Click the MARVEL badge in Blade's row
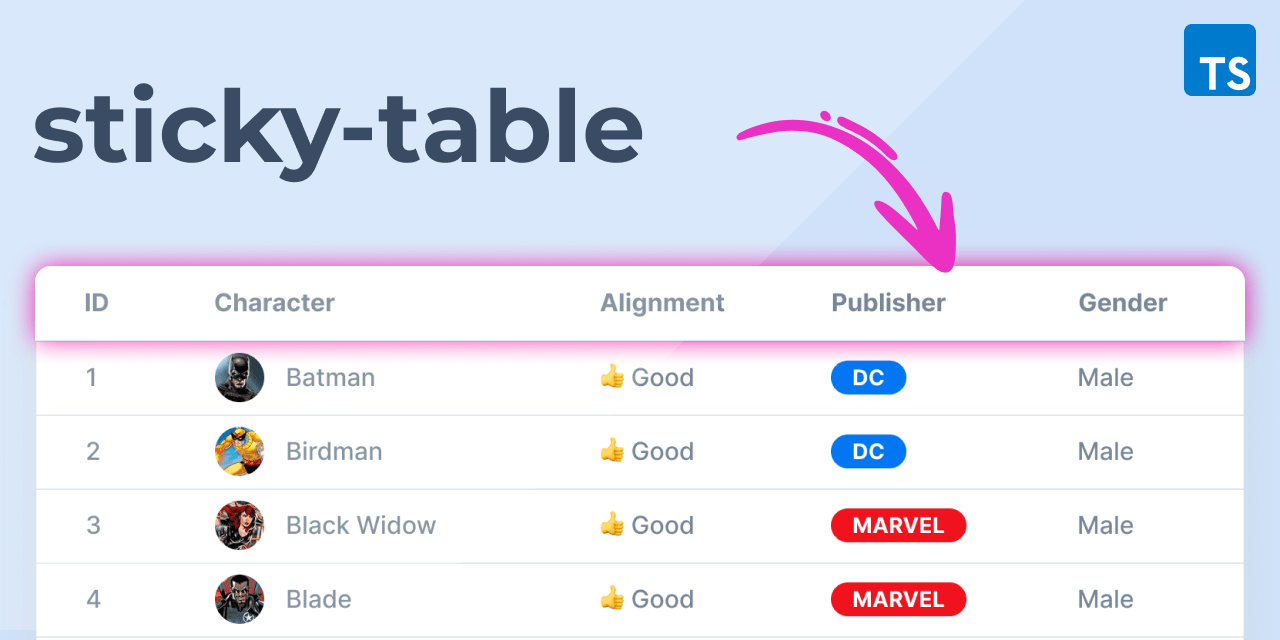This screenshot has height=640, width=1280. coord(898,599)
